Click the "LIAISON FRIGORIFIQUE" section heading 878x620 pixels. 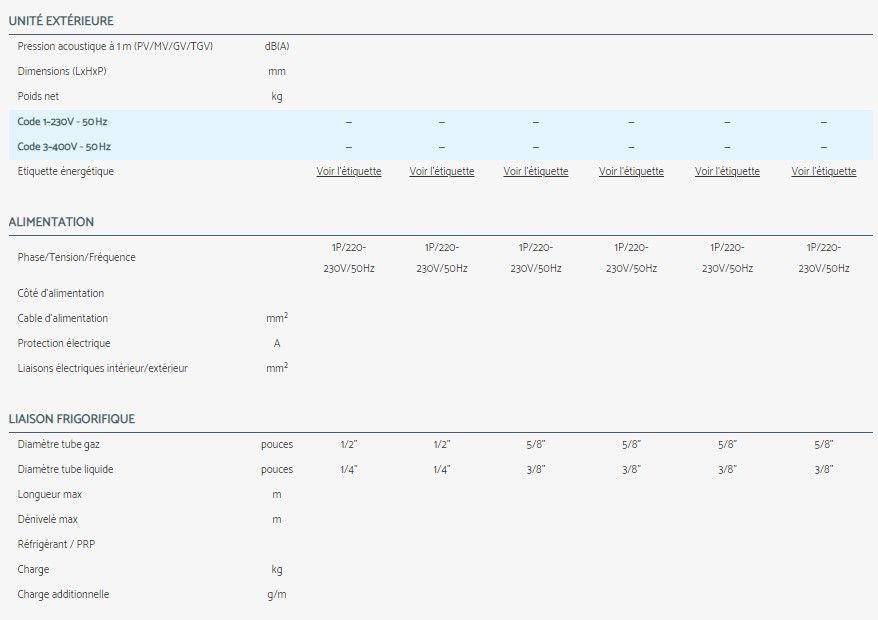[x=71, y=419]
